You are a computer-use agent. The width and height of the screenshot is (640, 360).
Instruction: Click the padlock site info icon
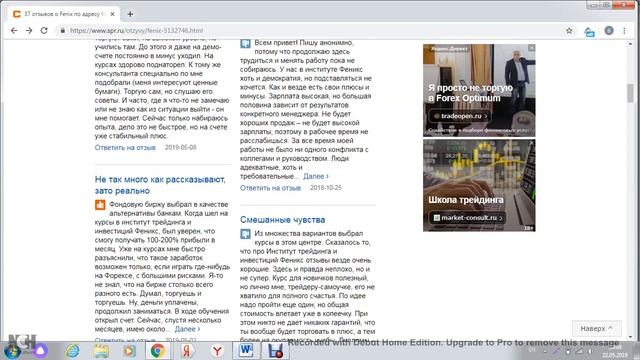[x=62, y=31]
